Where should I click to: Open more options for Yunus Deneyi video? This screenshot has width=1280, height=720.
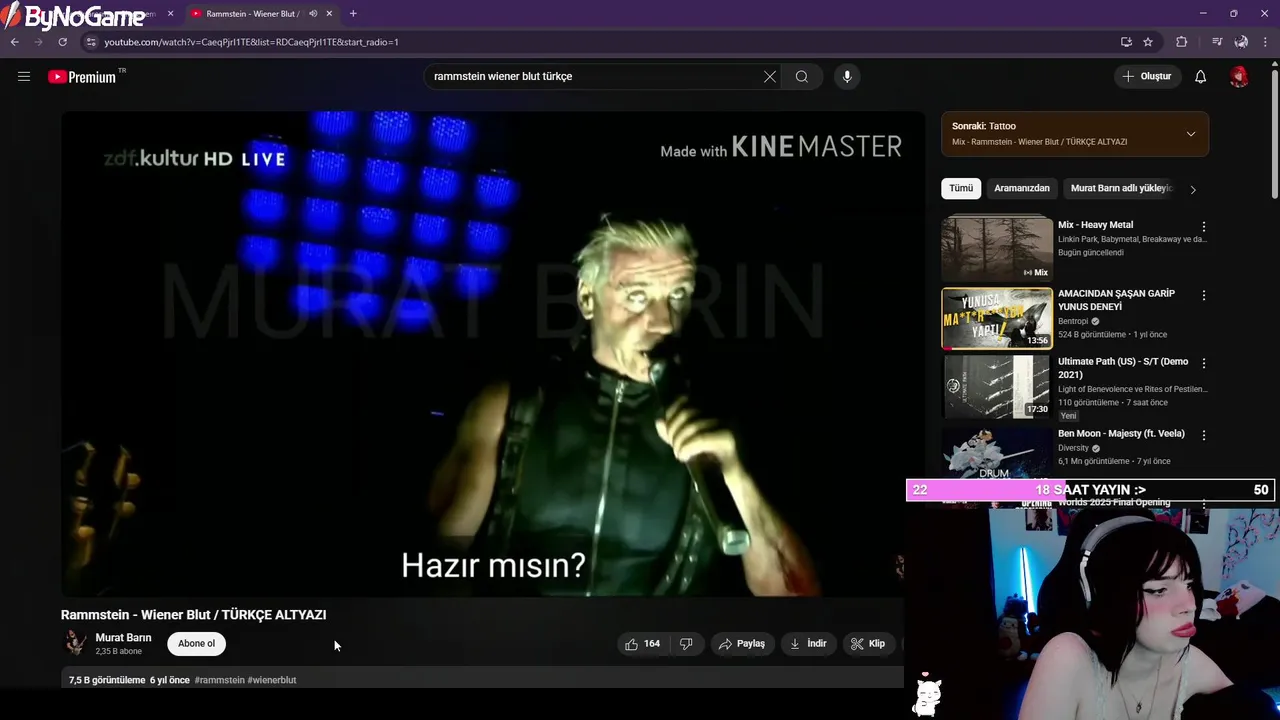coord(1204,296)
